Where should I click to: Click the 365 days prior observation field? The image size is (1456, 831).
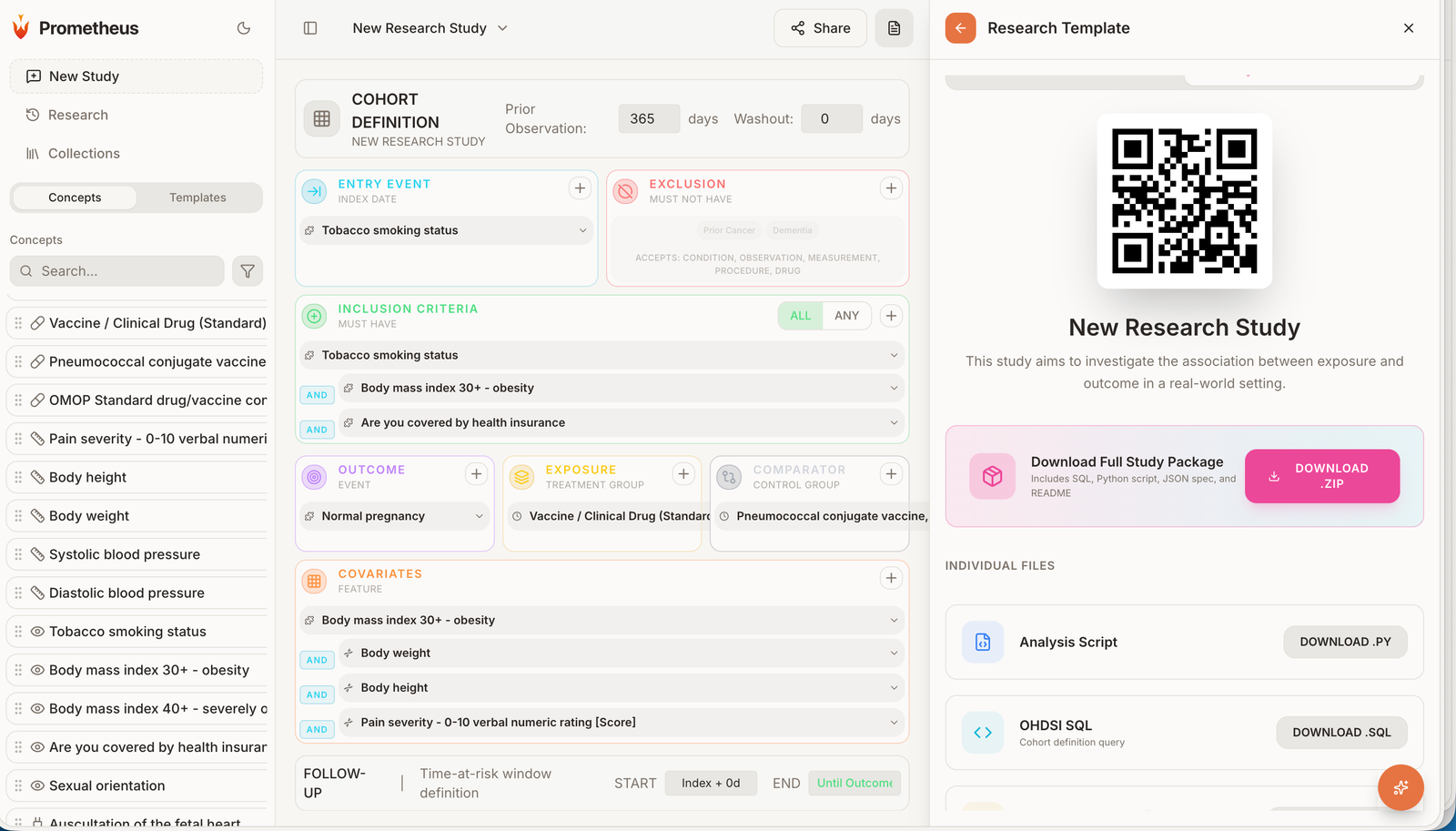pyautogui.click(x=649, y=118)
